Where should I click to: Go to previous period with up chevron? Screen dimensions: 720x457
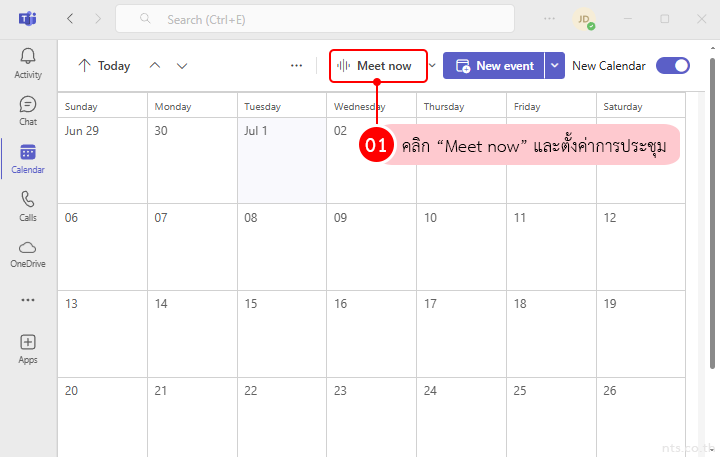click(154, 66)
